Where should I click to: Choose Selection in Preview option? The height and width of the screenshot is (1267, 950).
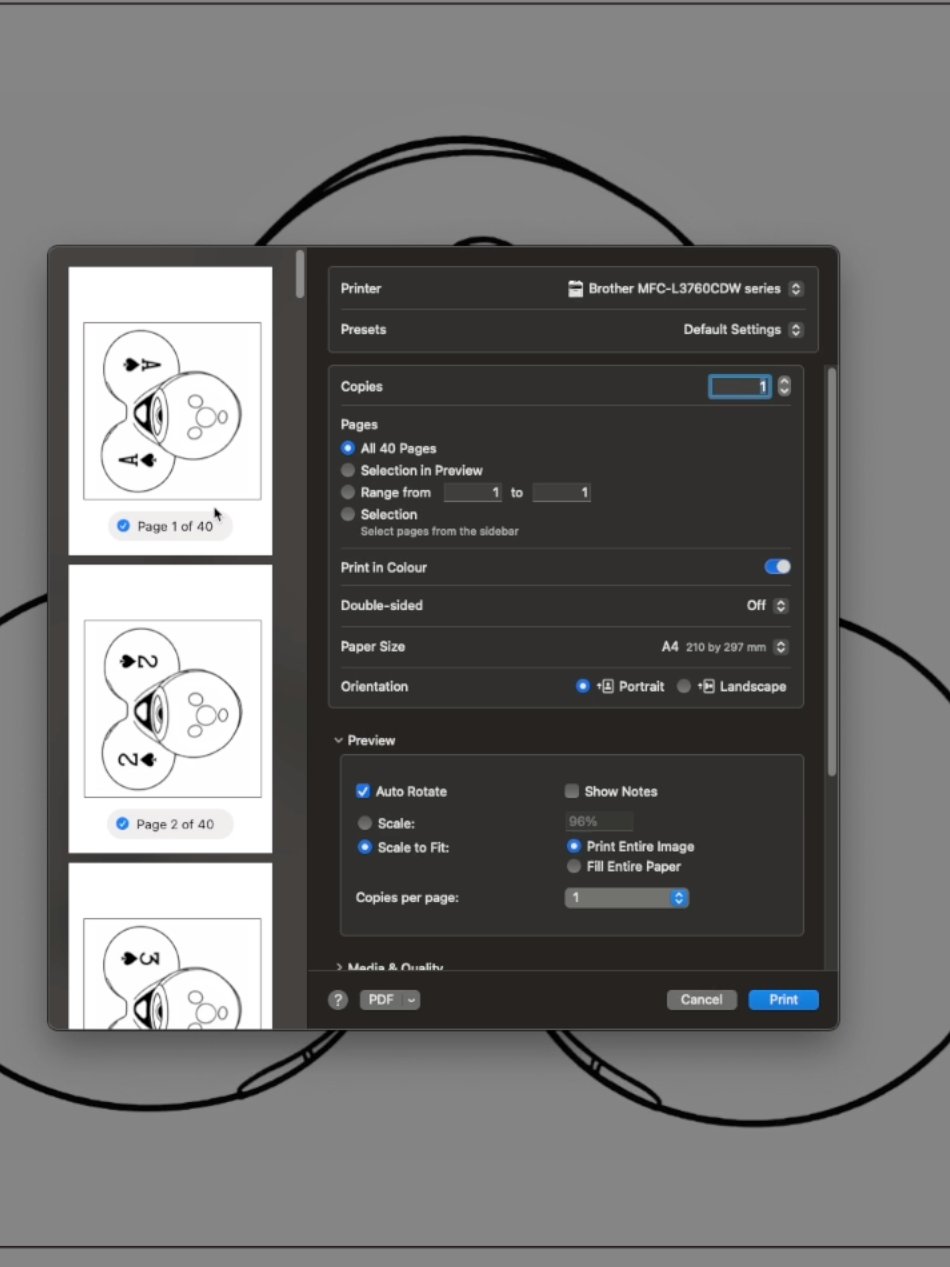[x=348, y=470]
